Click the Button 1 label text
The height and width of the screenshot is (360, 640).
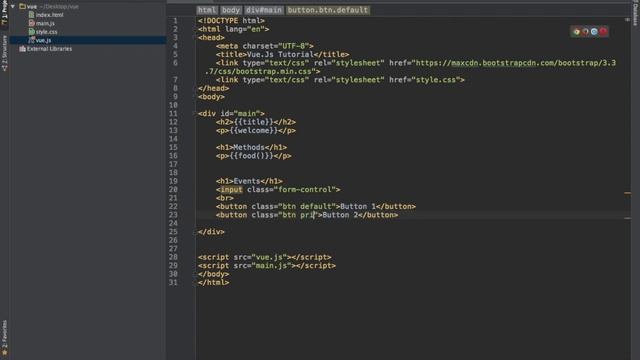[x=358, y=207]
